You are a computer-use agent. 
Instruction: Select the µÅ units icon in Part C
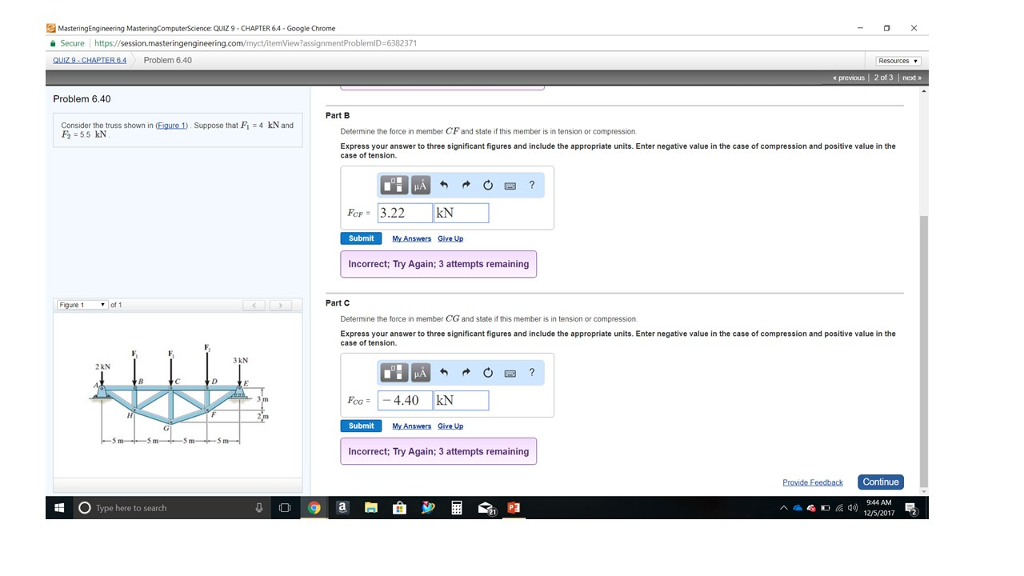click(420, 372)
